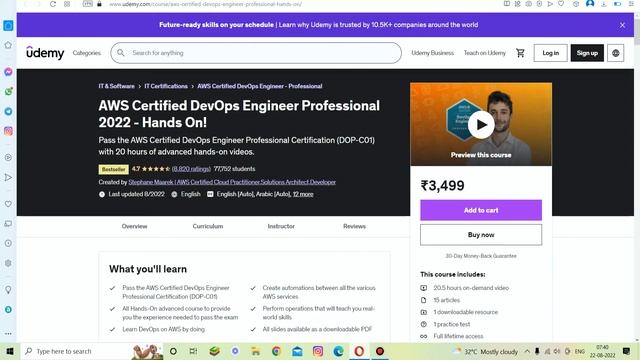Go to IT Certifications breadcrumb
The image size is (640, 360).
tap(166, 86)
